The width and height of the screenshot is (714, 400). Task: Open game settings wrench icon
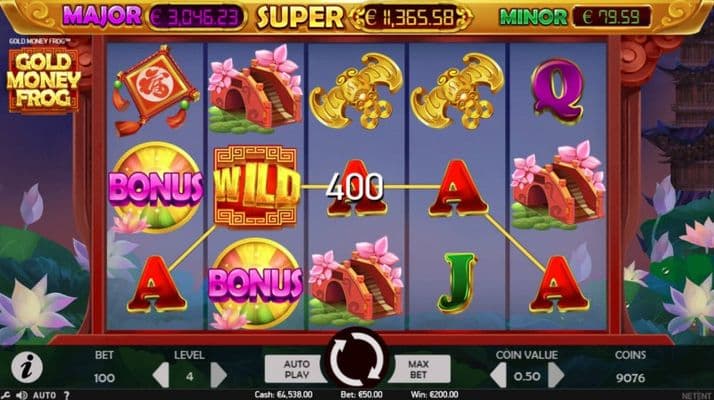pos(6,395)
